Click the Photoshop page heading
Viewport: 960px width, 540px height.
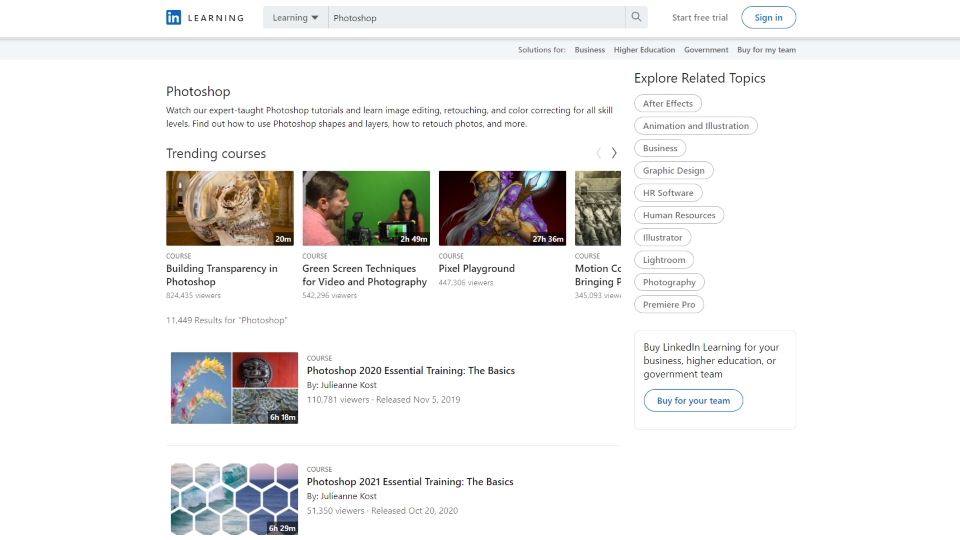198,92
